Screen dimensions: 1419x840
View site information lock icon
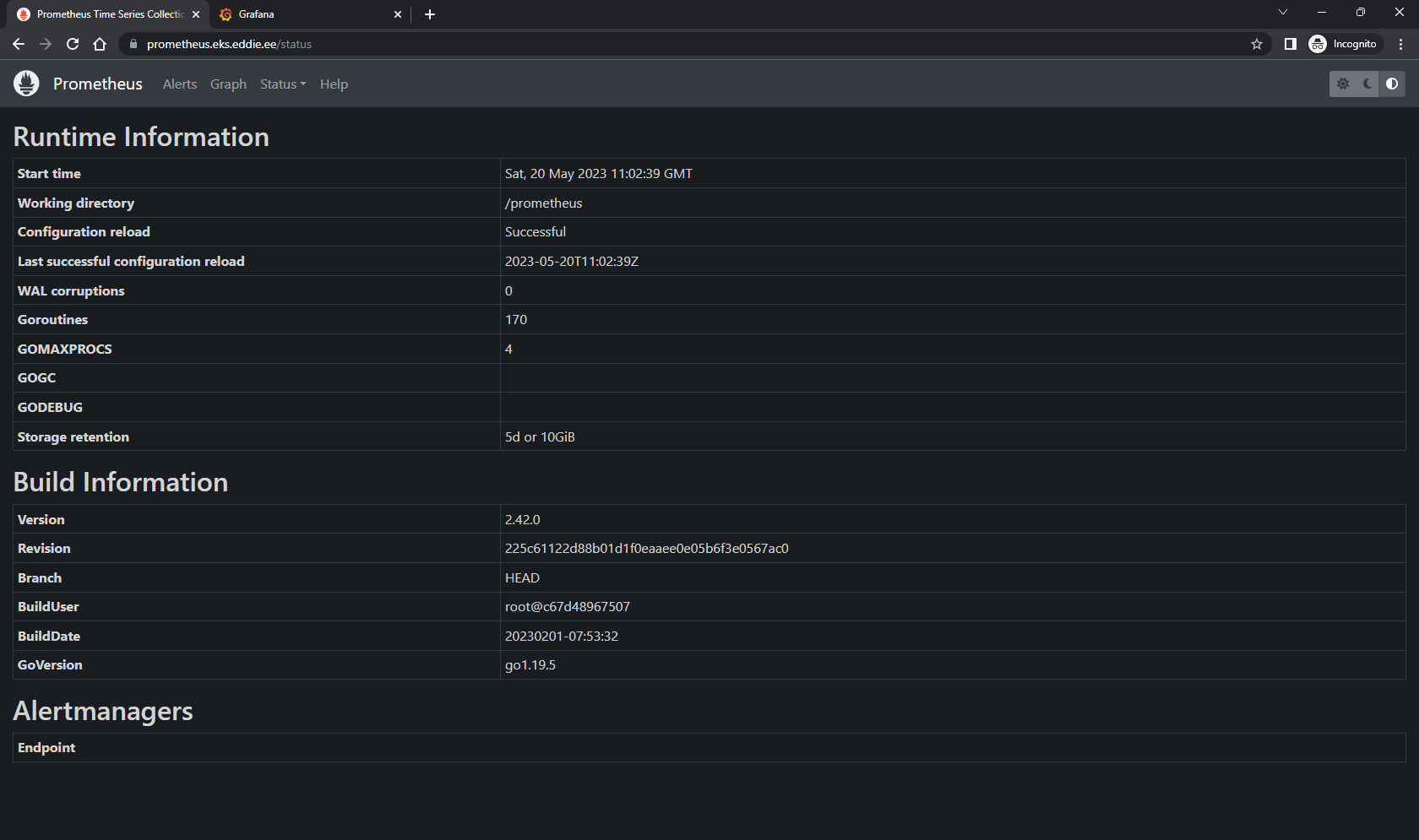coord(133,44)
